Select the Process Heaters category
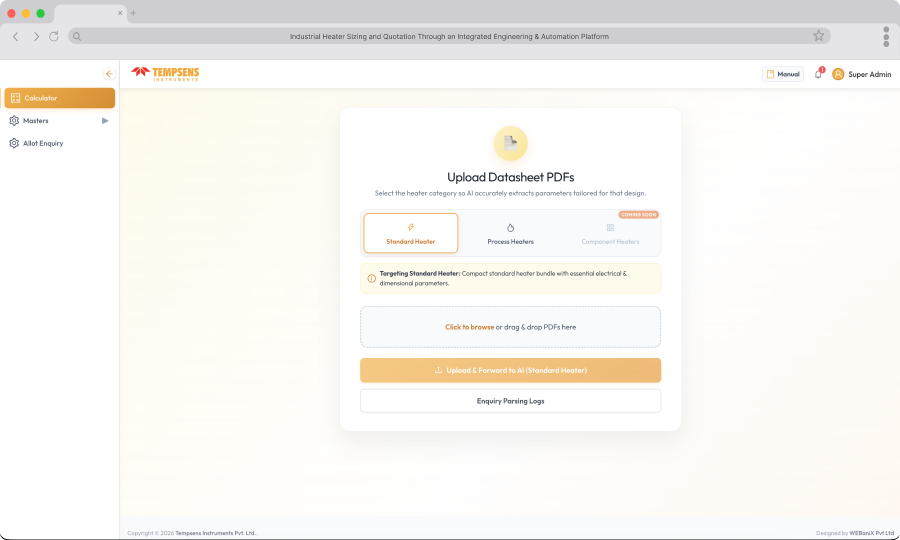The image size is (900, 540). 510,233
